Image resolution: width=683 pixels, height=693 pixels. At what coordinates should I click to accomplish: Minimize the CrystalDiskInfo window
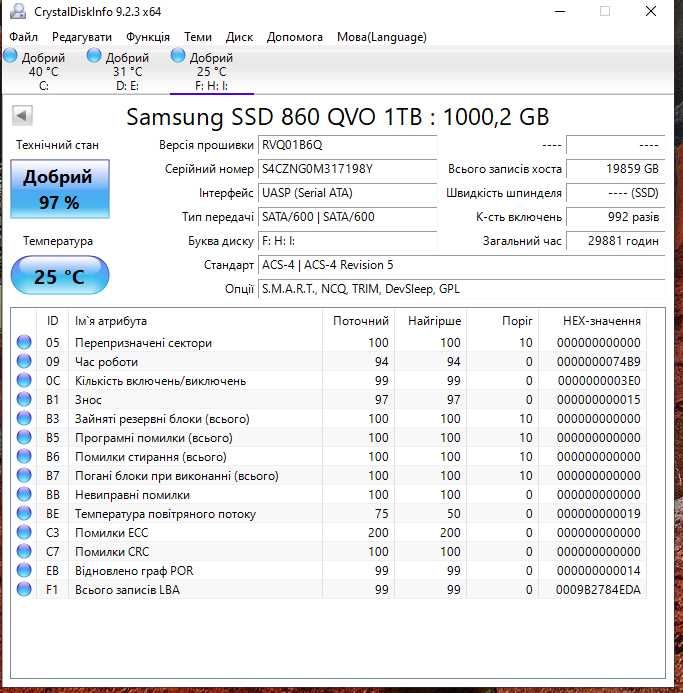[x=560, y=11]
